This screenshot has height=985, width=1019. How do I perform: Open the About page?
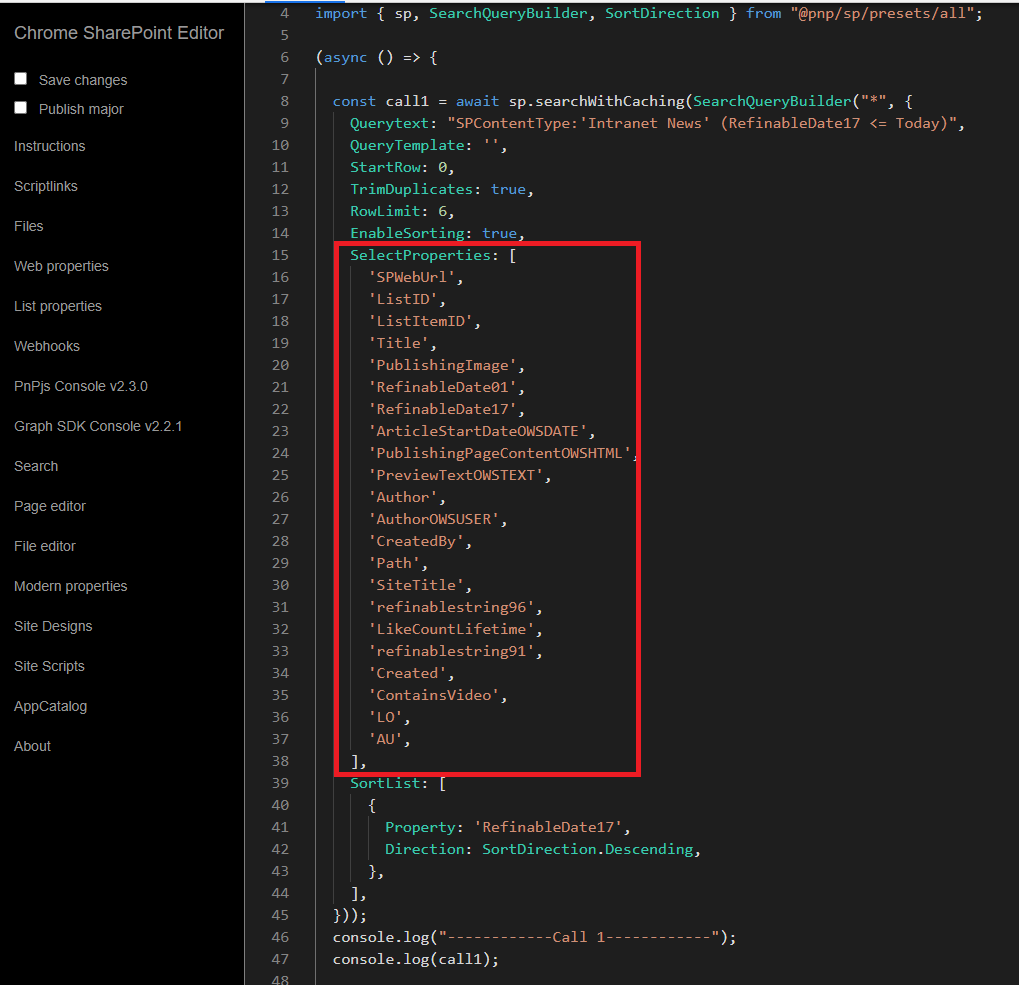pyautogui.click(x=31, y=746)
